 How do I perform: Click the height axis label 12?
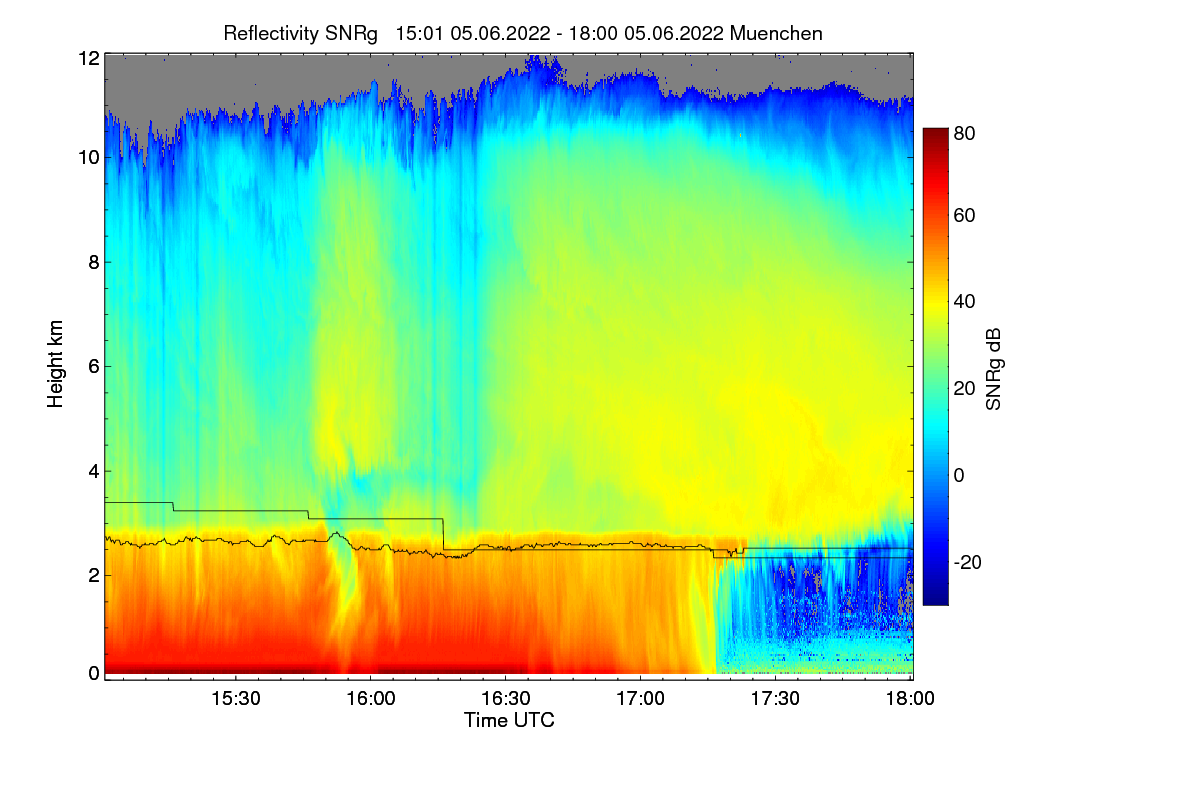[89, 59]
